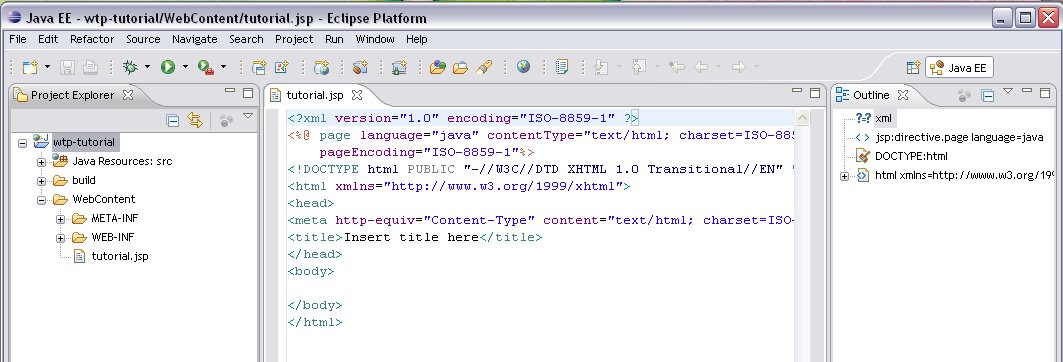Click the New wizard icon in toolbar
The width and height of the screenshot is (1063, 362).
[x=29, y=67]
